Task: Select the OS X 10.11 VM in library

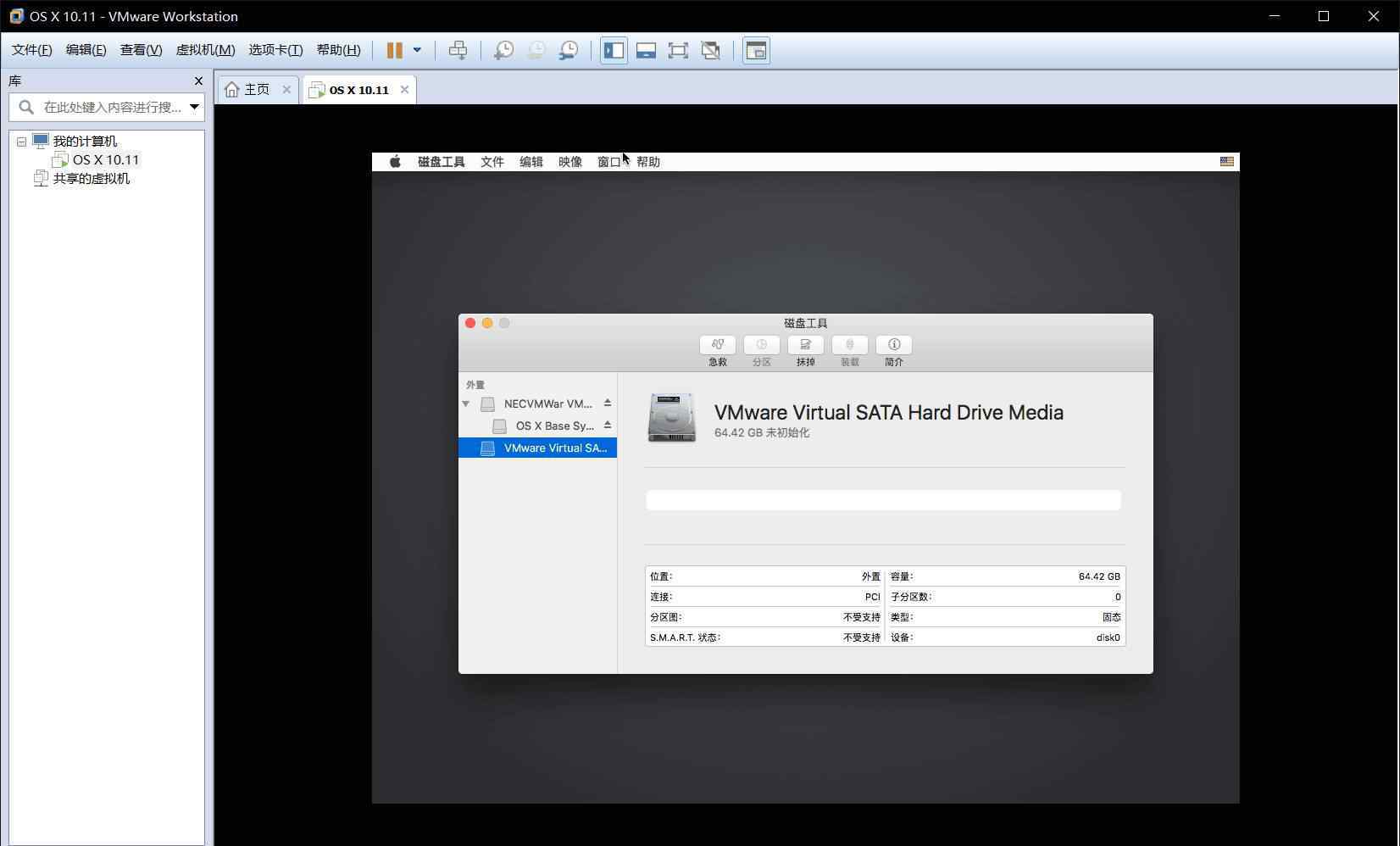Action: (x=105, y=159)
